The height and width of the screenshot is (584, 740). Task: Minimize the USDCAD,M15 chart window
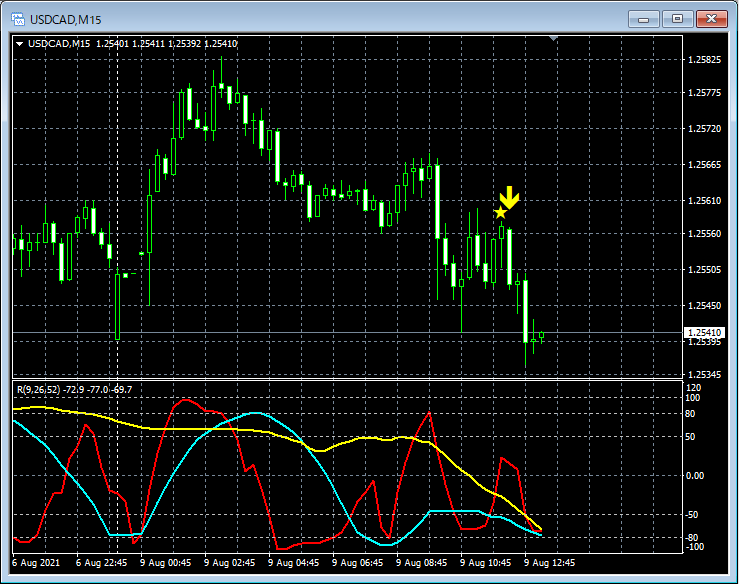(x=643, y=19)
